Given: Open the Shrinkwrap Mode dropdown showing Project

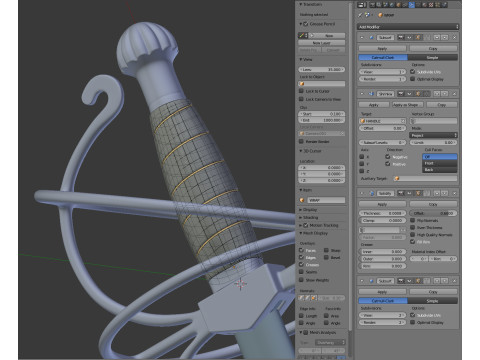Looking at the screenshot, I should point(433,135).
